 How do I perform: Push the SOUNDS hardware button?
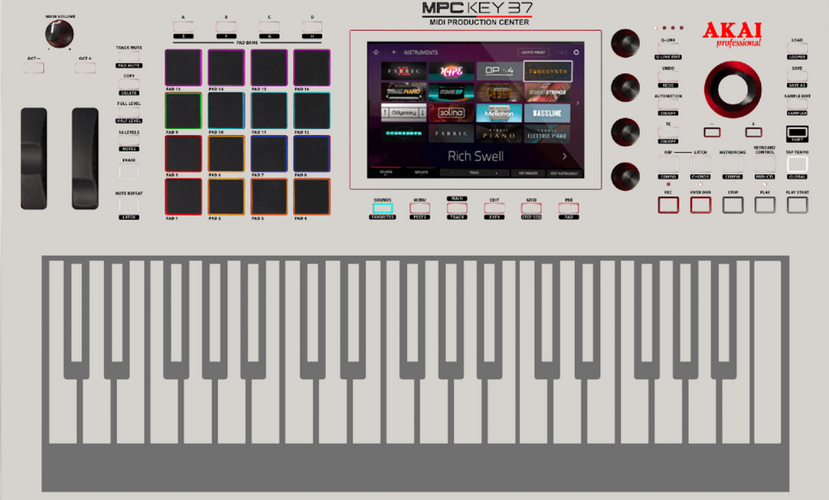(382, 208)
